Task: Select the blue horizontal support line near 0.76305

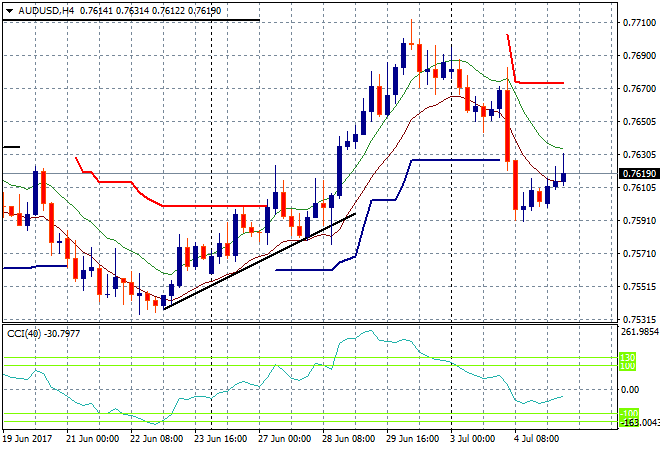Action: [455, 160]
